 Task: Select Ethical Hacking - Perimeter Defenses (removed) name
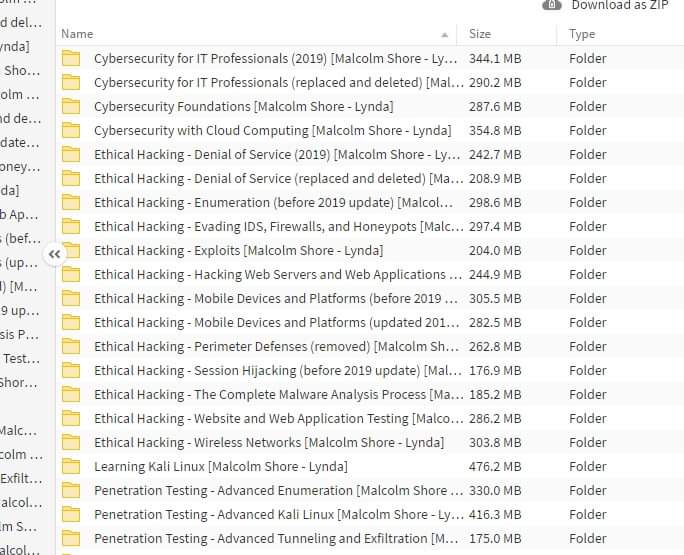(x=277, y=346)
